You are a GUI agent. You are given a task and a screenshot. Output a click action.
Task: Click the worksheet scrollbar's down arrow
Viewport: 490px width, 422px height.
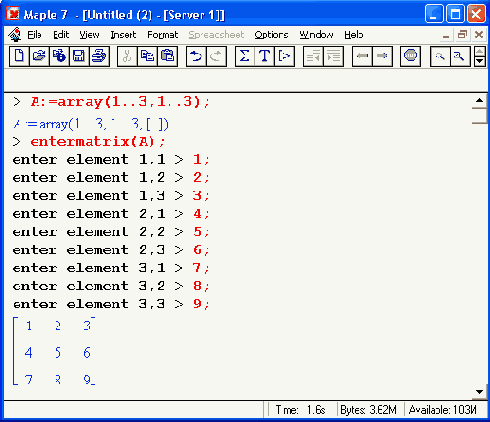[x=479, y=392]
